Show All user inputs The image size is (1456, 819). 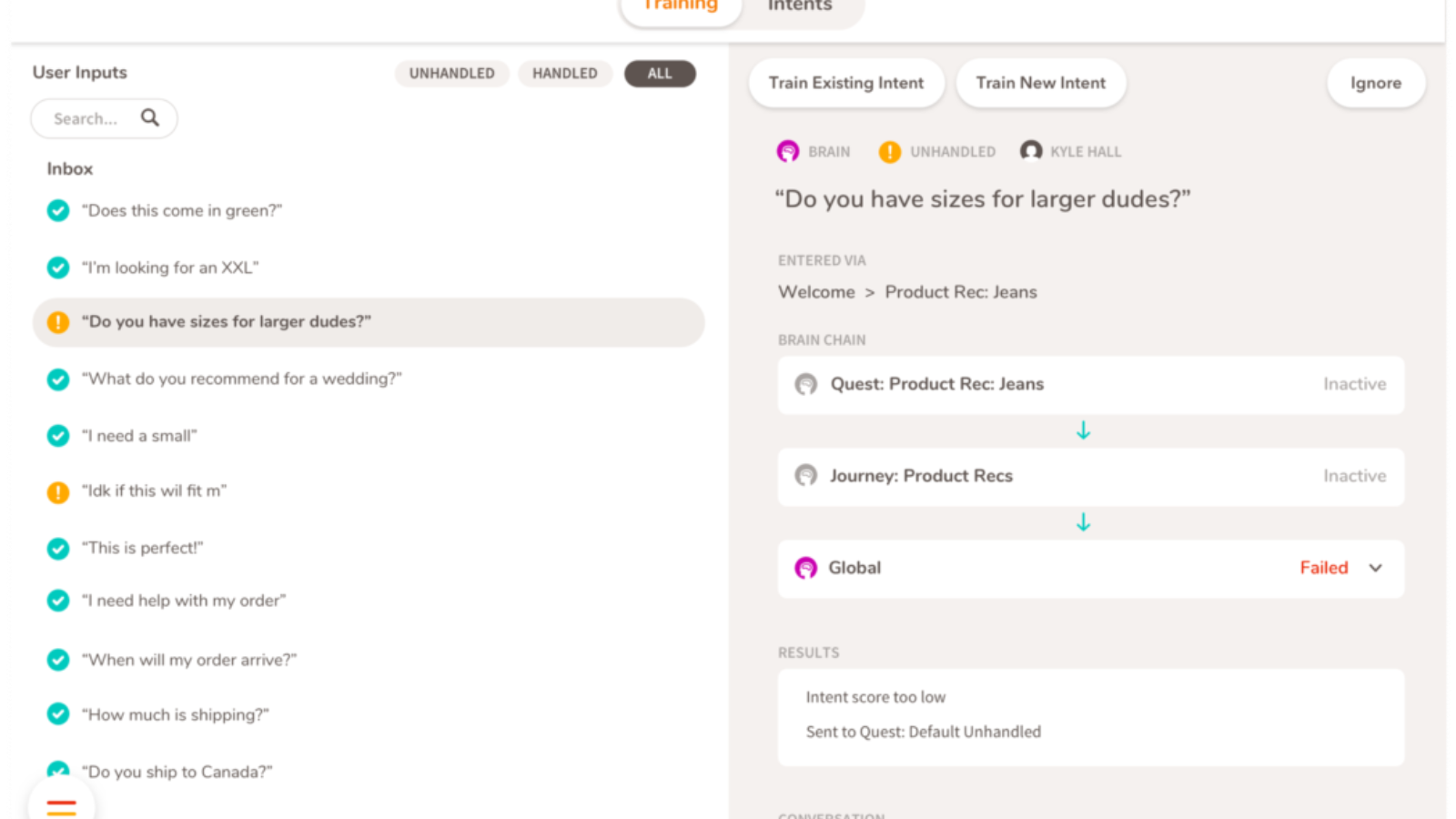(660, 74)
